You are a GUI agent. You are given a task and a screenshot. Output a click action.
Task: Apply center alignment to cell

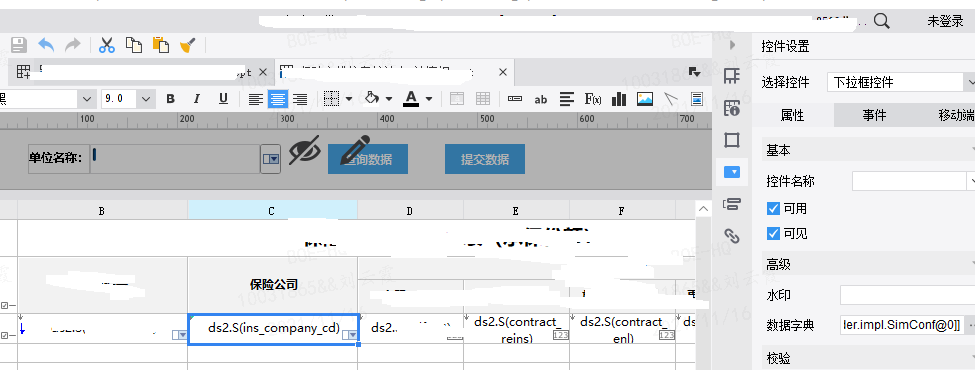click(277, 99)
